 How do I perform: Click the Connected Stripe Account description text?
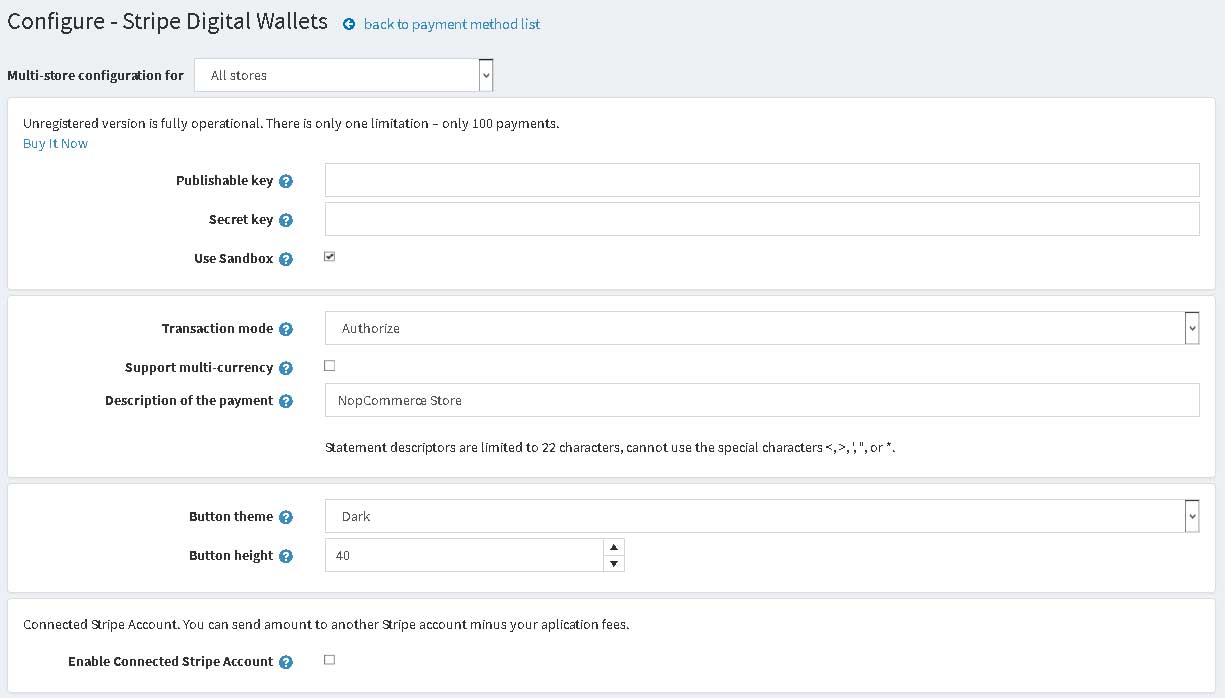(x=326, y=624)
